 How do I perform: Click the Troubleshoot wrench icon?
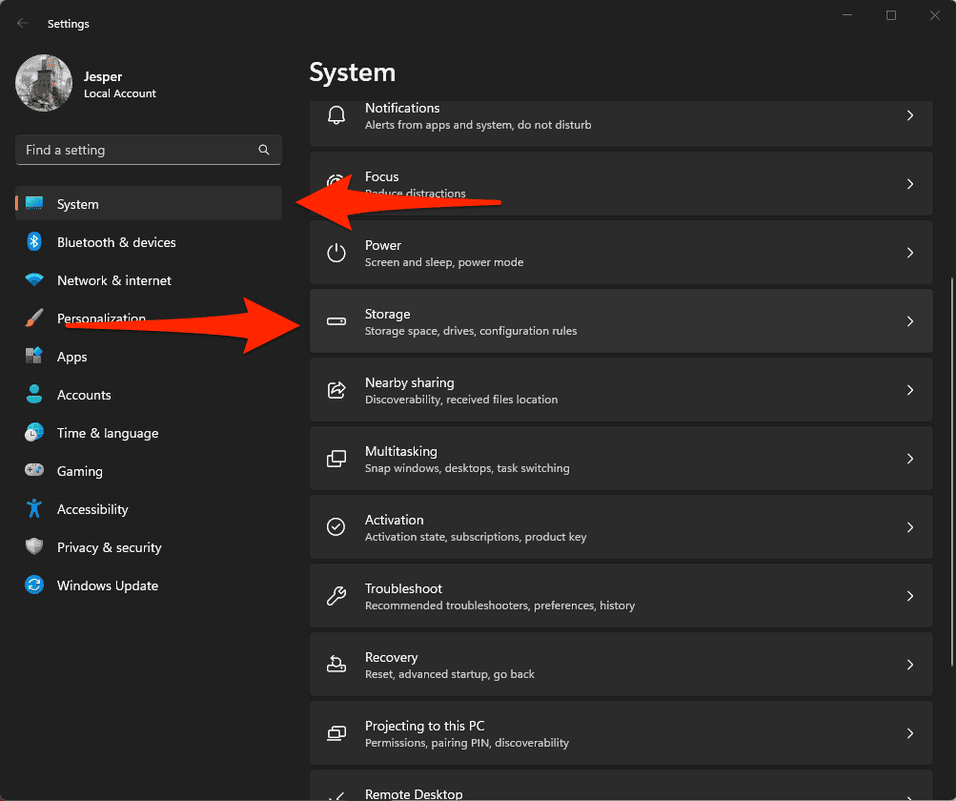[337, 596]
